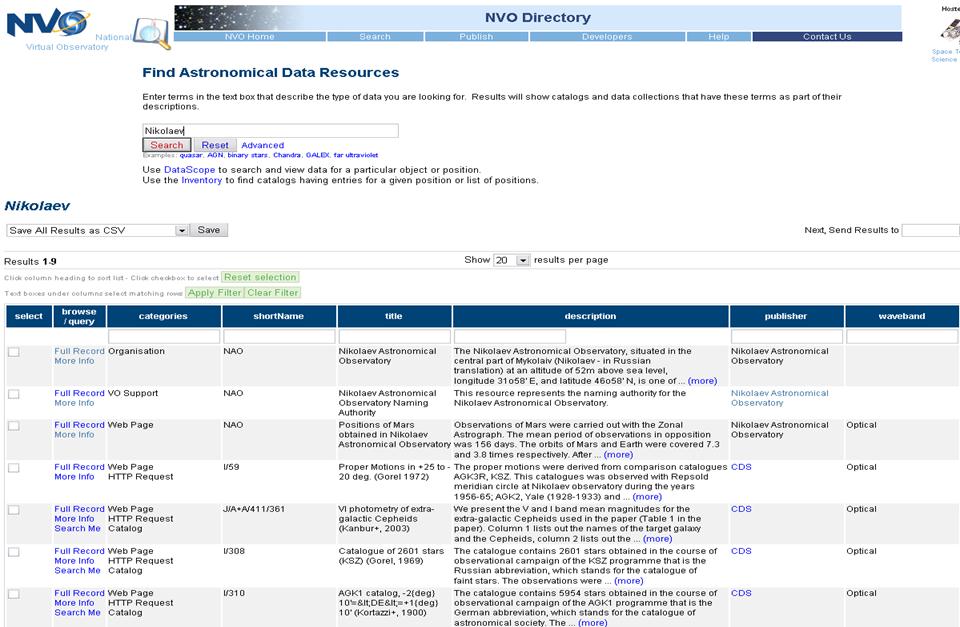Open the Inventory link

click(201, 180)
